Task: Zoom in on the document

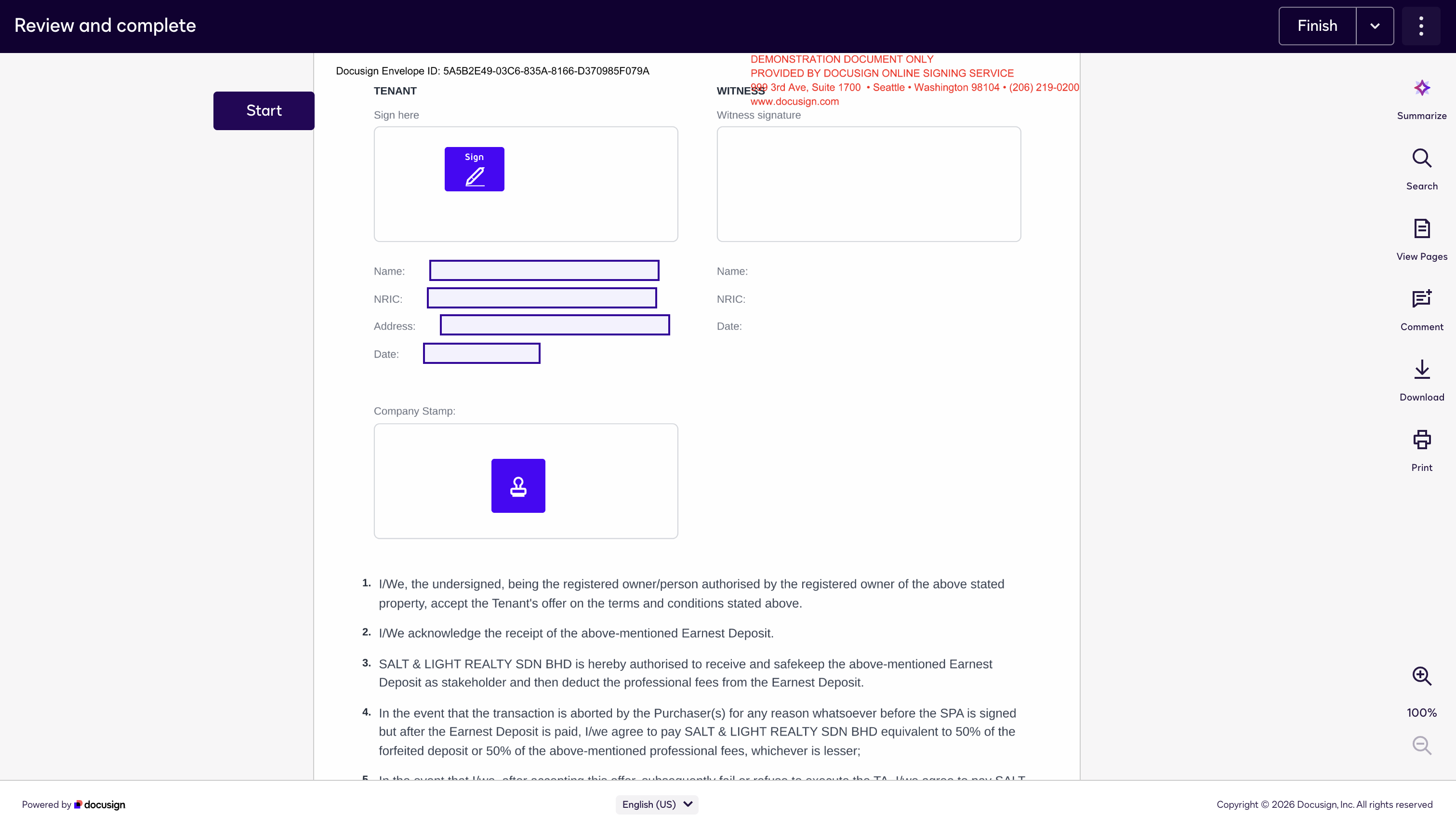Action: [1421, 676]
